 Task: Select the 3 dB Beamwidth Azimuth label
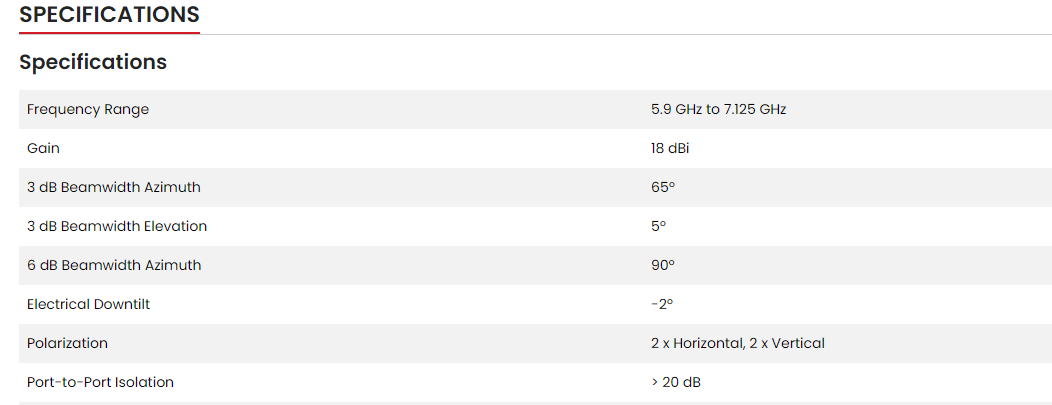pyautogui.click(x=114, y=187)
